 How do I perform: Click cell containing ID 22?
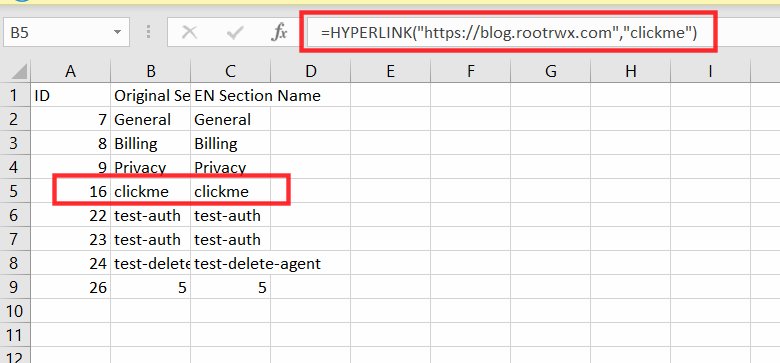coord(71,215)
